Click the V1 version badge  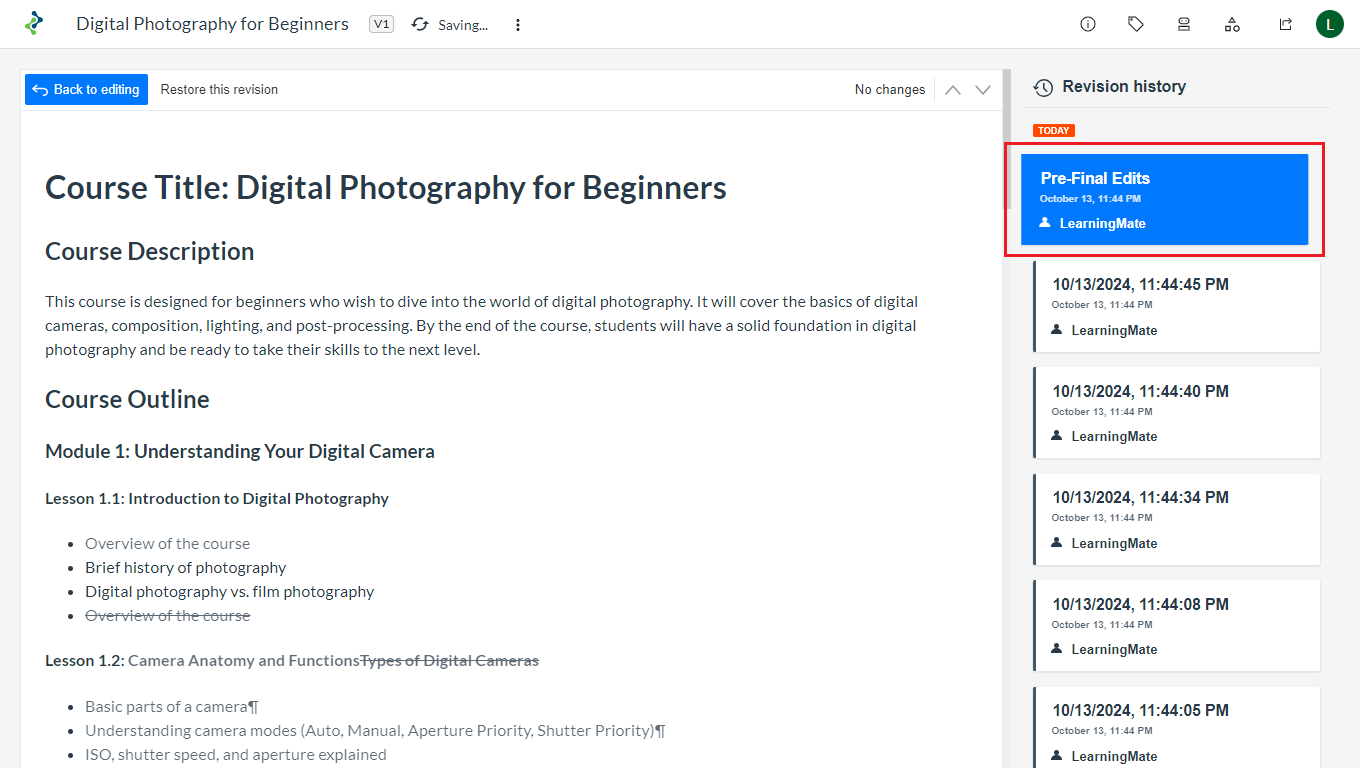pos(381,24)
